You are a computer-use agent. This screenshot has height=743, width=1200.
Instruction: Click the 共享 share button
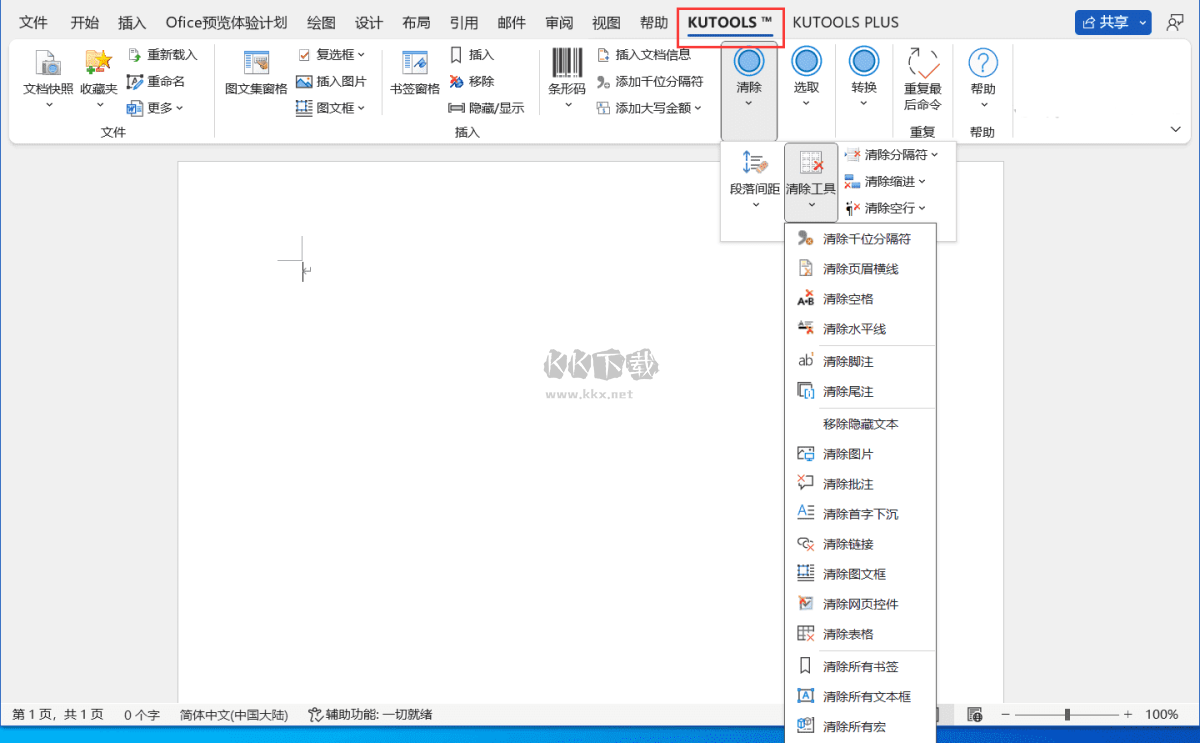coord(1112,22)
